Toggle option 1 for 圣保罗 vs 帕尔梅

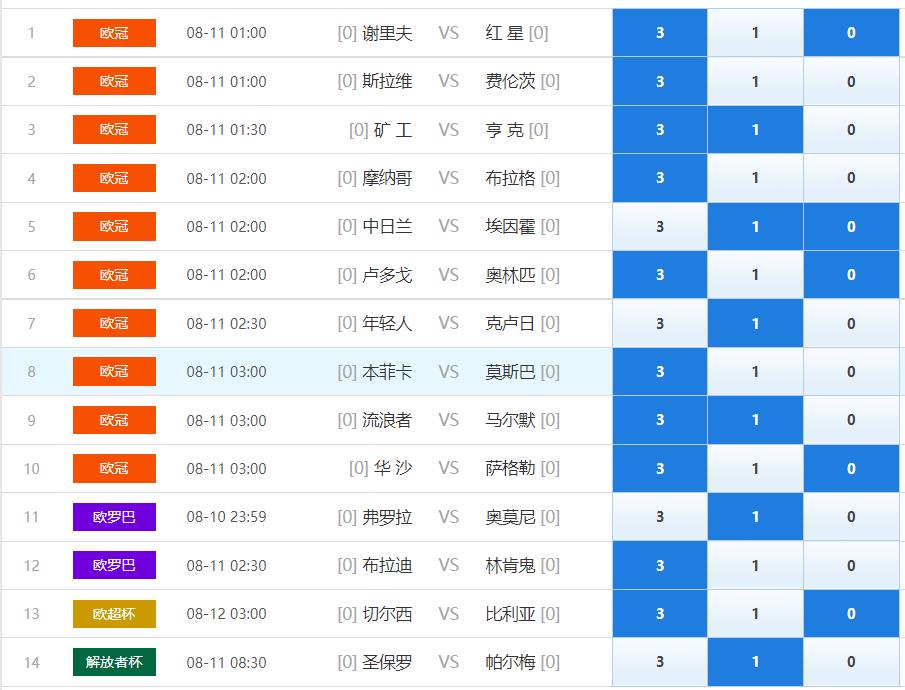[x=755, y=662]
